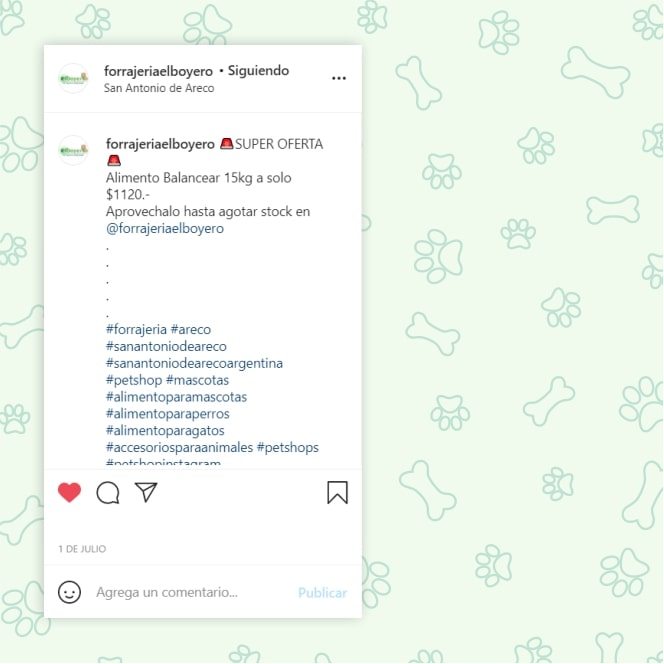
Task: Visit the @forrajeriaelboyero mention link
Action: tap(165, 229)
